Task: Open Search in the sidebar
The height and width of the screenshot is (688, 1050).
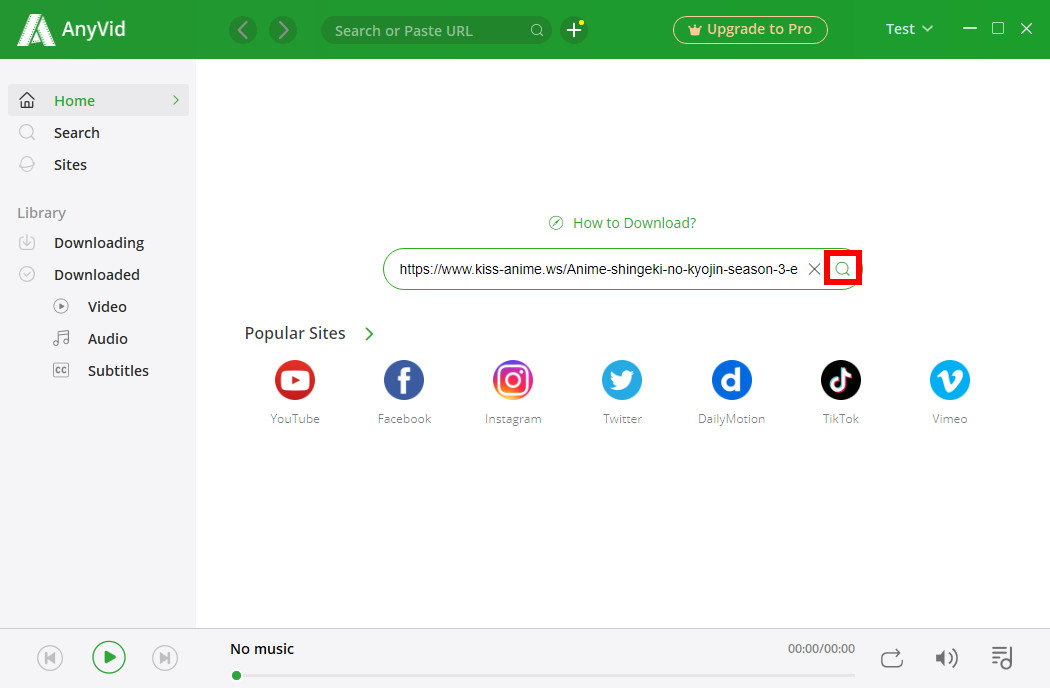Action: (98, 133)
